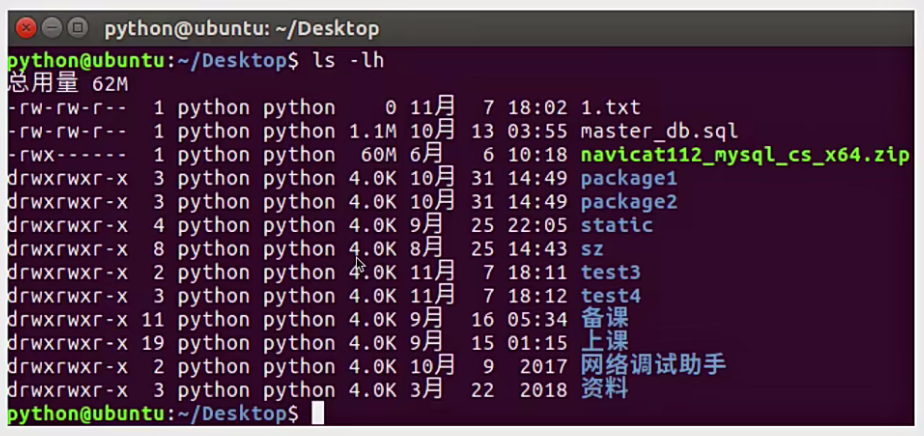The width and height of the screenshot is (924, 436).
Task: Click the red close window button
Action: pyautogui.click(x=26, y=28)
